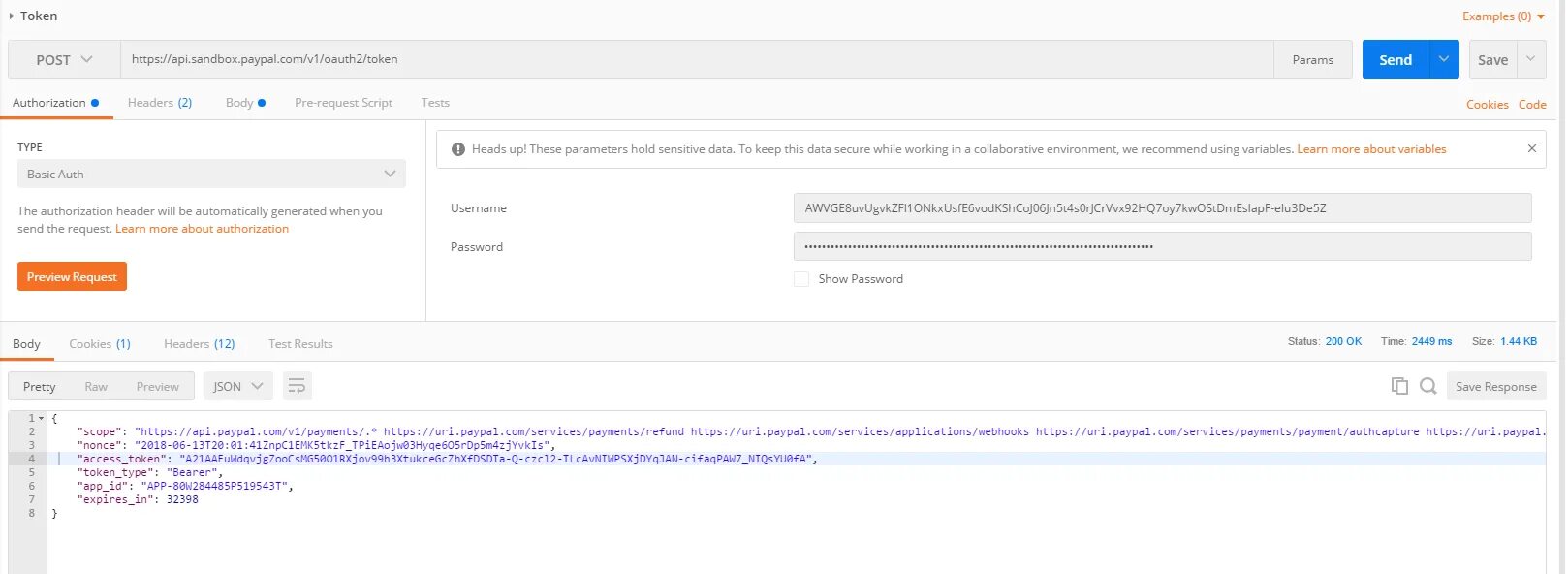The image size is (1568, 574).
Task: Open the Test Results tab
Action: point(300,343)
